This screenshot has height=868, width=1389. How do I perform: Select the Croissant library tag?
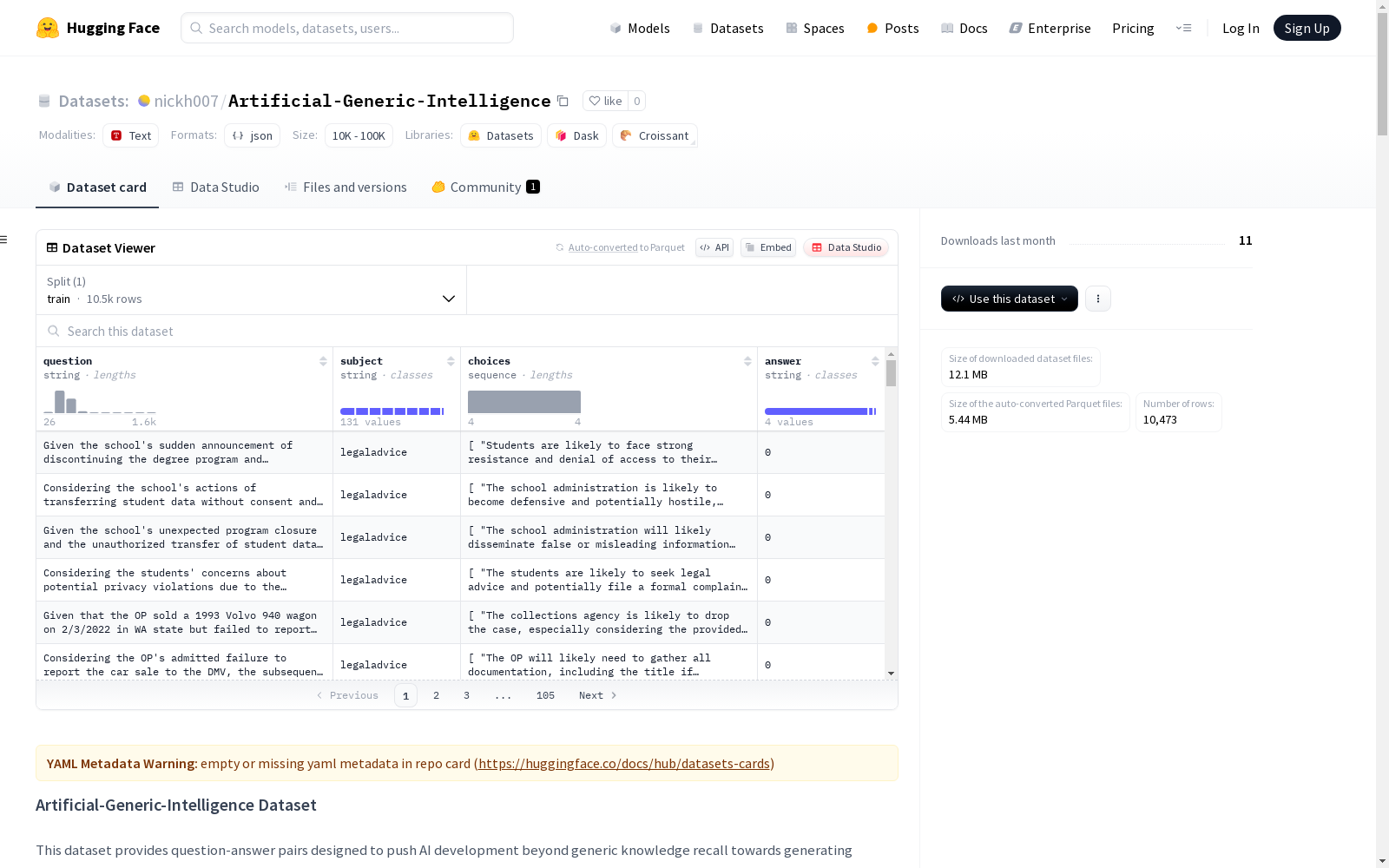pos(655,135)
